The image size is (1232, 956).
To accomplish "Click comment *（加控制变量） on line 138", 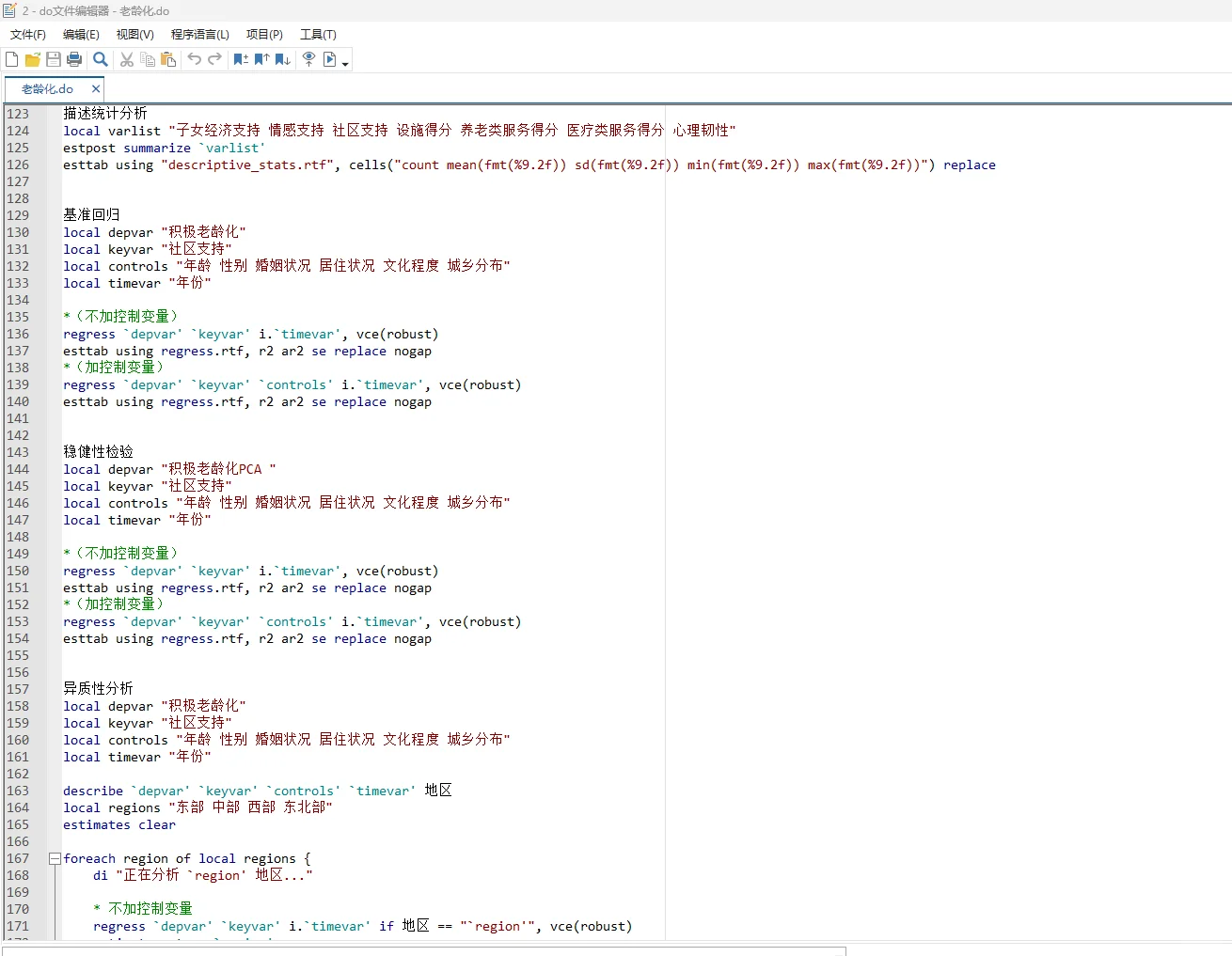I will click(x=114, y=368).
